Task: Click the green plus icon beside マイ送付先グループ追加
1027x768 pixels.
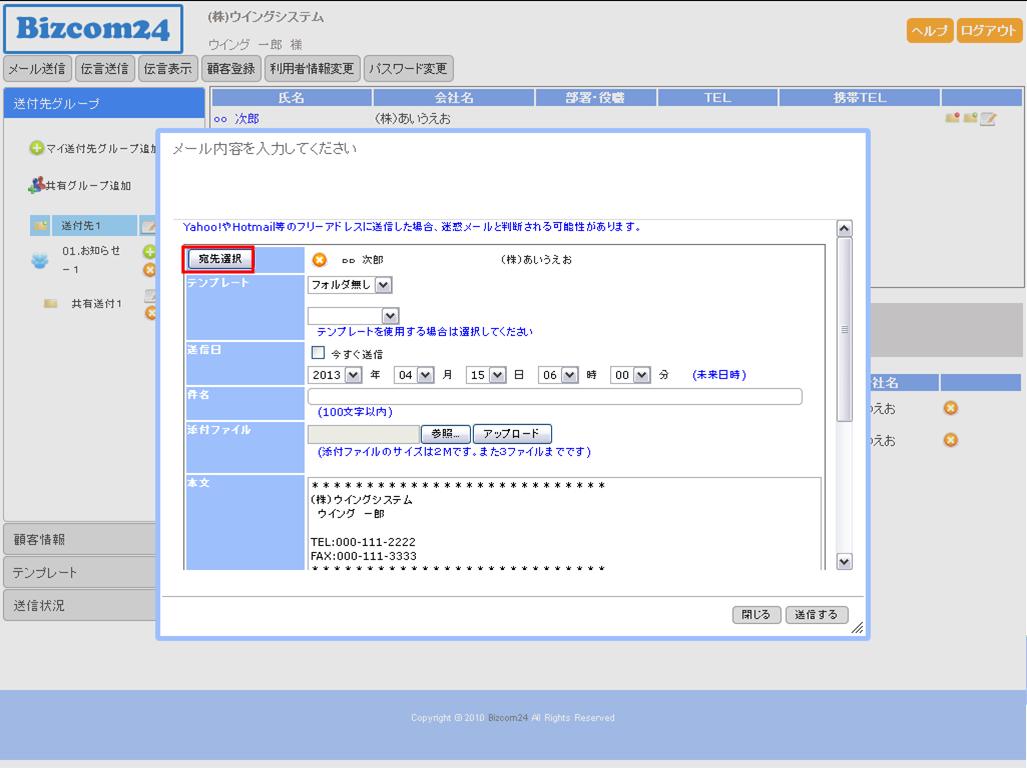Action: (36, 149)
